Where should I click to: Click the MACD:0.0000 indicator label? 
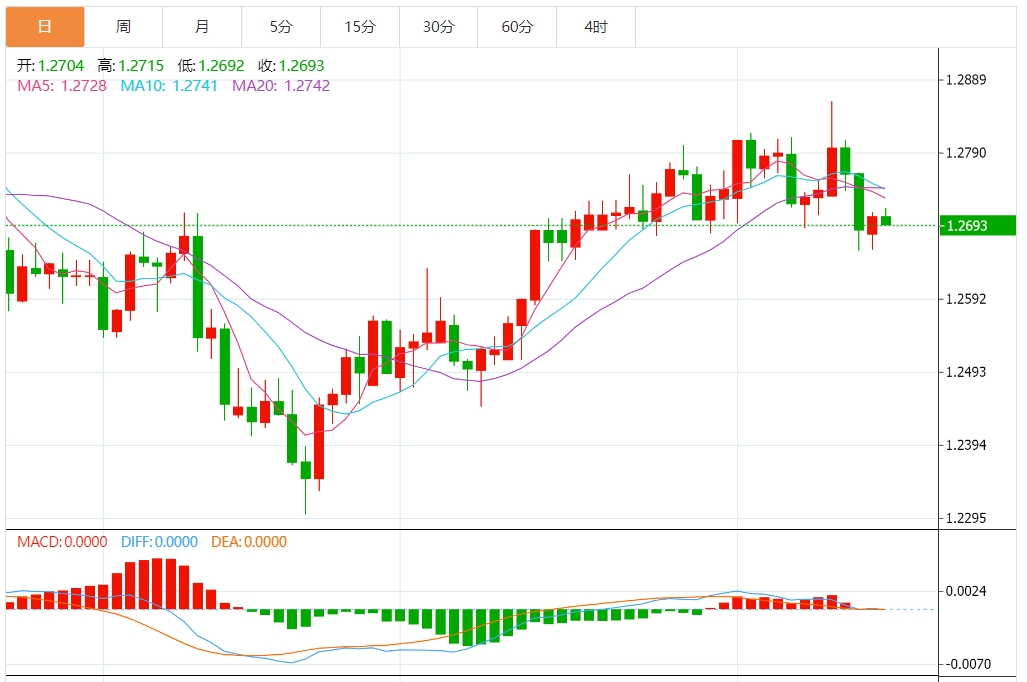tap(62, 542)
